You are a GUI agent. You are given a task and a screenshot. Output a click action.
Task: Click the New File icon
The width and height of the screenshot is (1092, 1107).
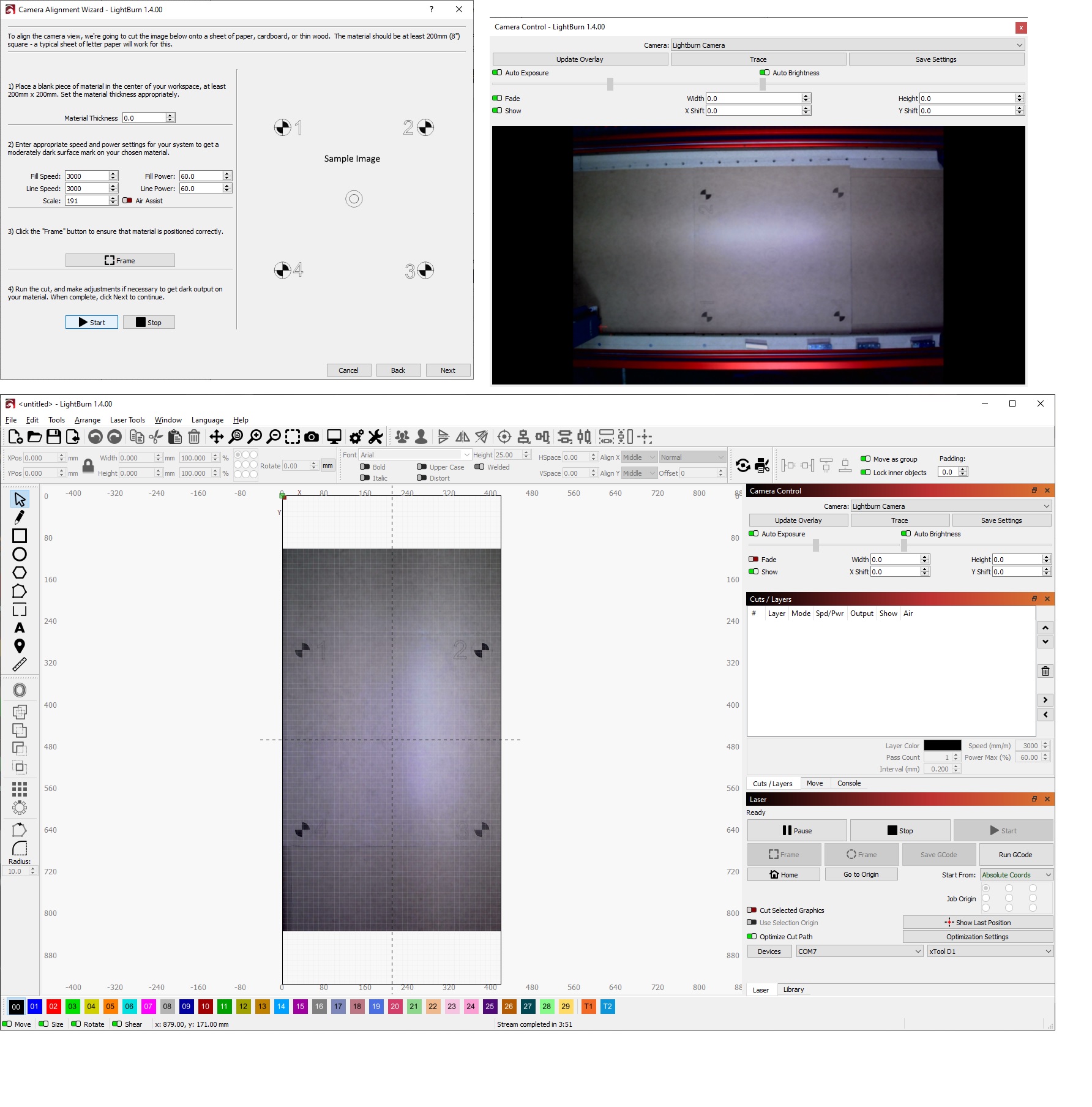(x=16, y=437)
